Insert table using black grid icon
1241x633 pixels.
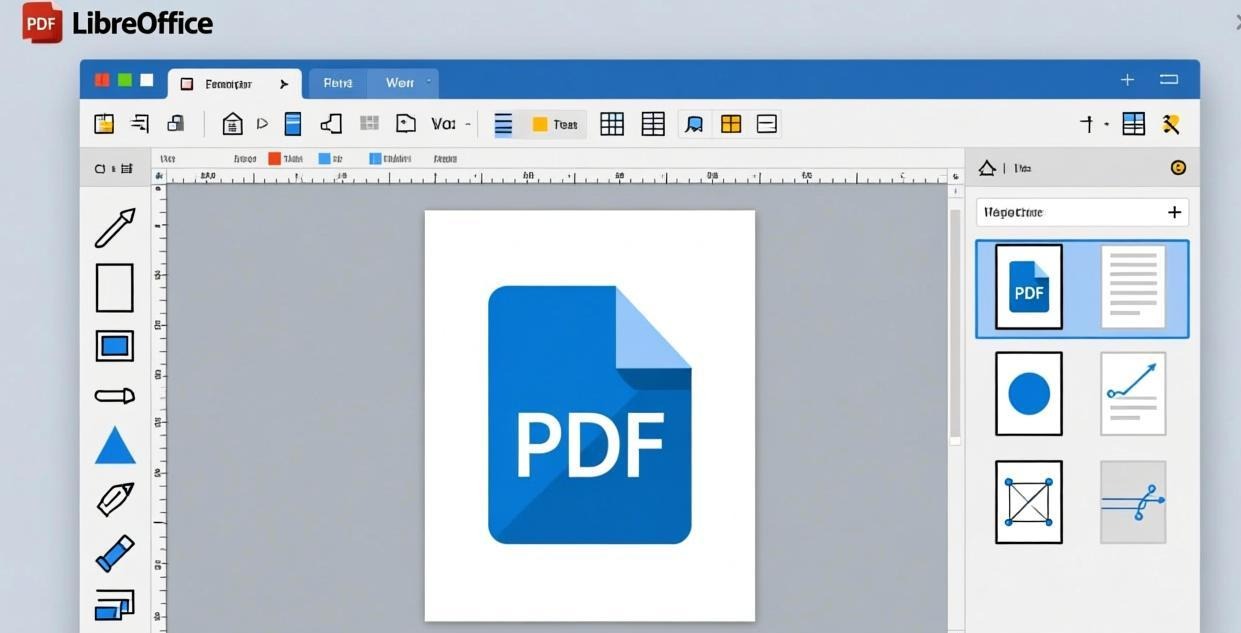[612, 124]
